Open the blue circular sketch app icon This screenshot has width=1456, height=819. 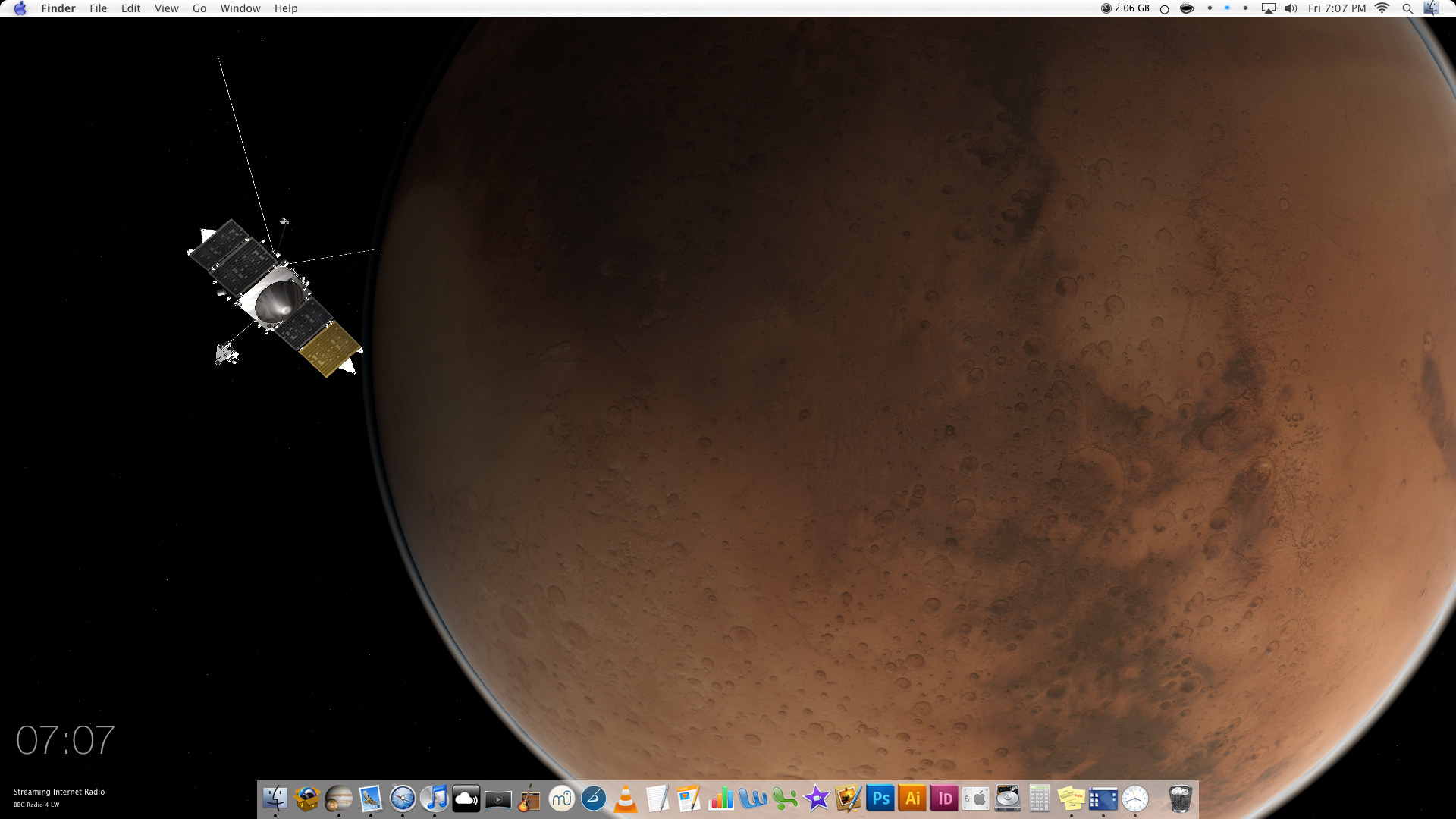coord(594,799)
